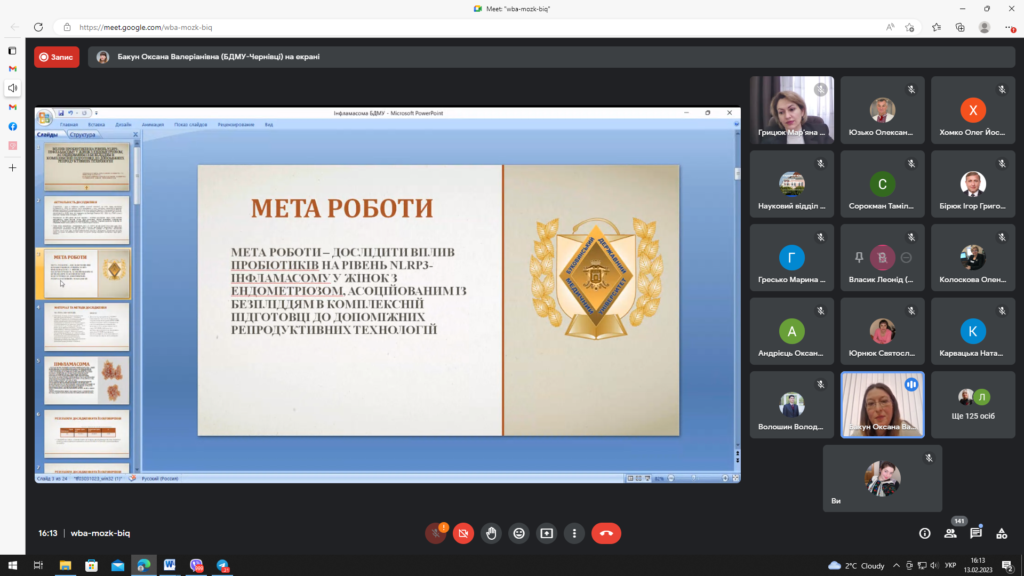The width and height of the screenshot is (1024, 576).
Task: Remove Власик Леонід using the minus icon
Action: [906, 257]
